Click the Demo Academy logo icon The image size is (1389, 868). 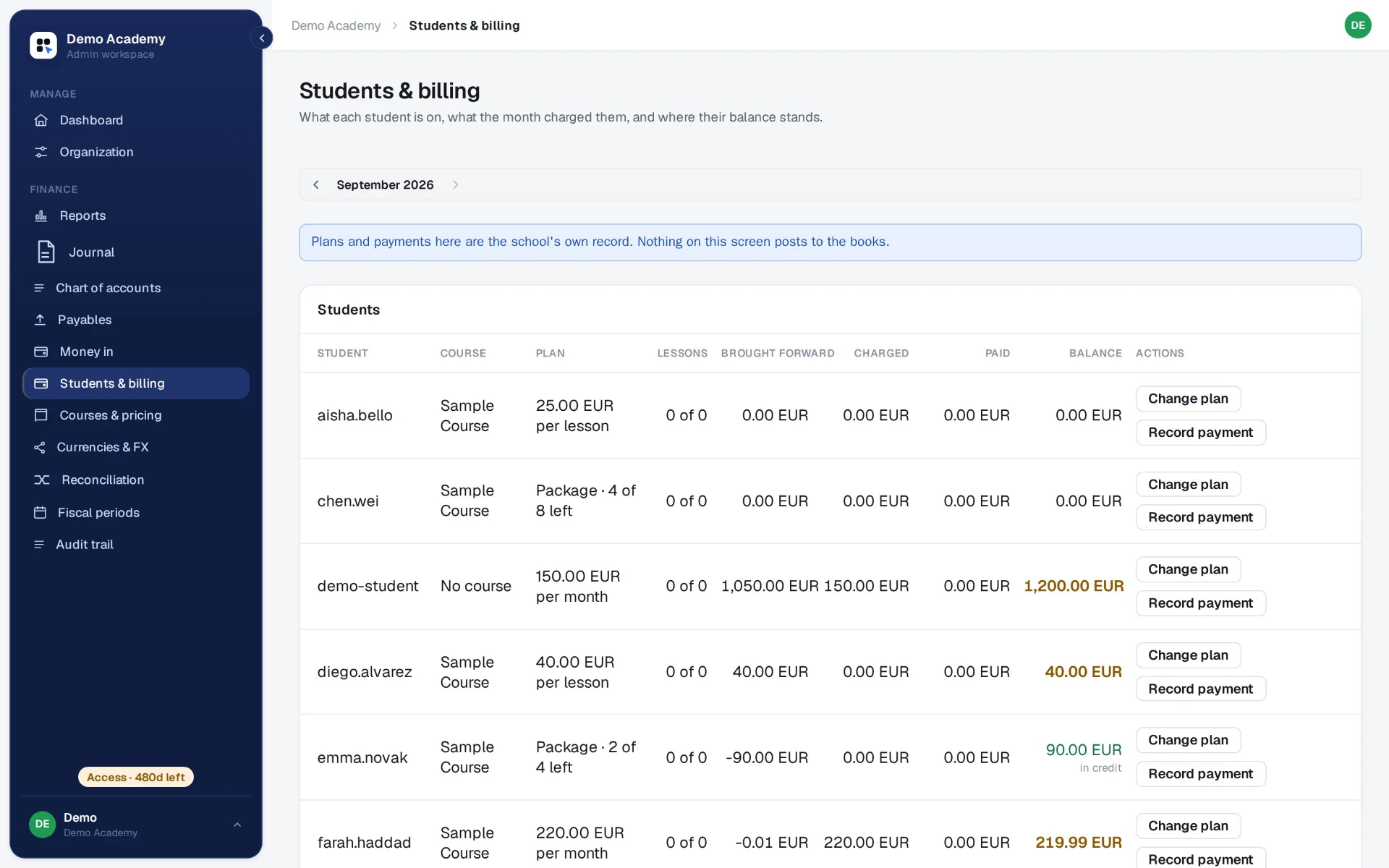[43, 45]
